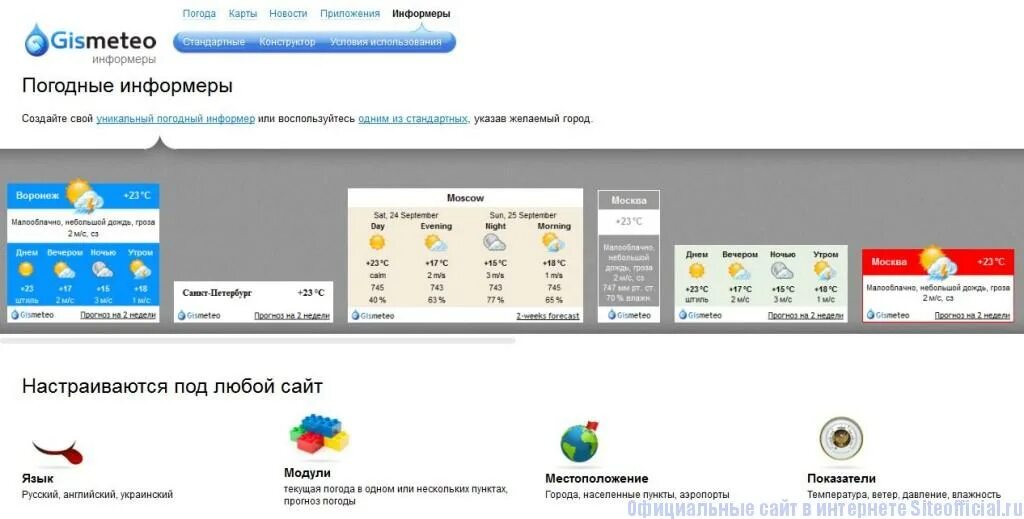Click the globe with flag Местоположение icon
This screenshot has width=1024, height=519.
click(580, 441)
